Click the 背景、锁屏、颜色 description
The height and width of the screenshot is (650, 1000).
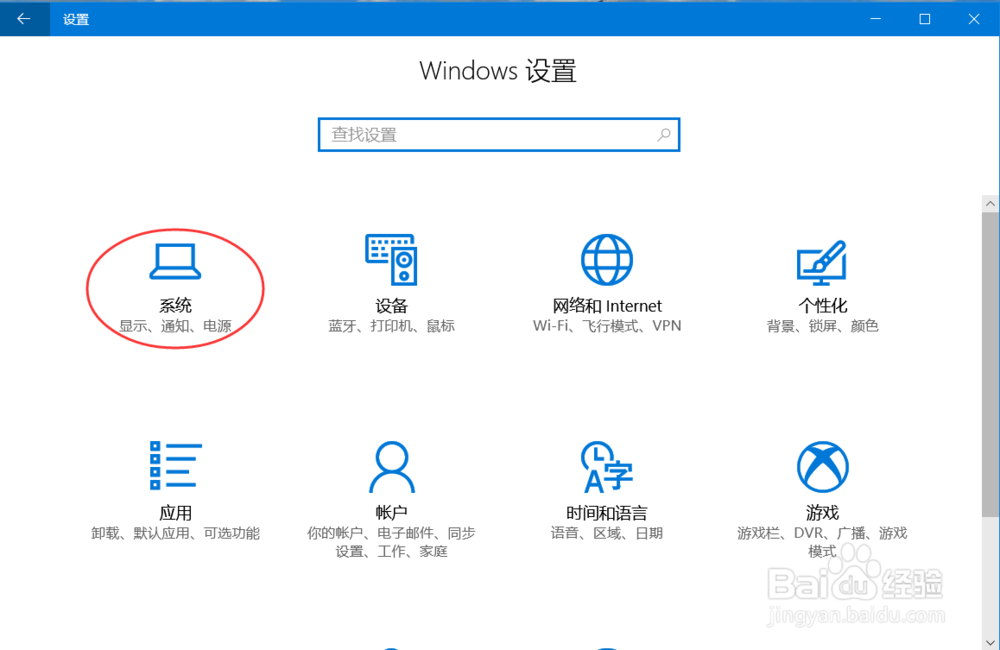tap(822, 326)
